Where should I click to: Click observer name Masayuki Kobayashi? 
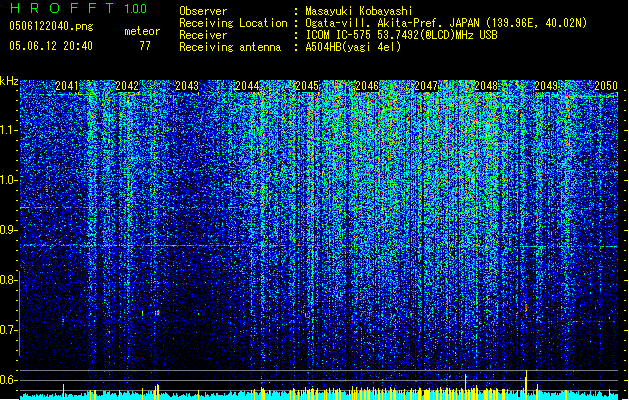point(358,11)
